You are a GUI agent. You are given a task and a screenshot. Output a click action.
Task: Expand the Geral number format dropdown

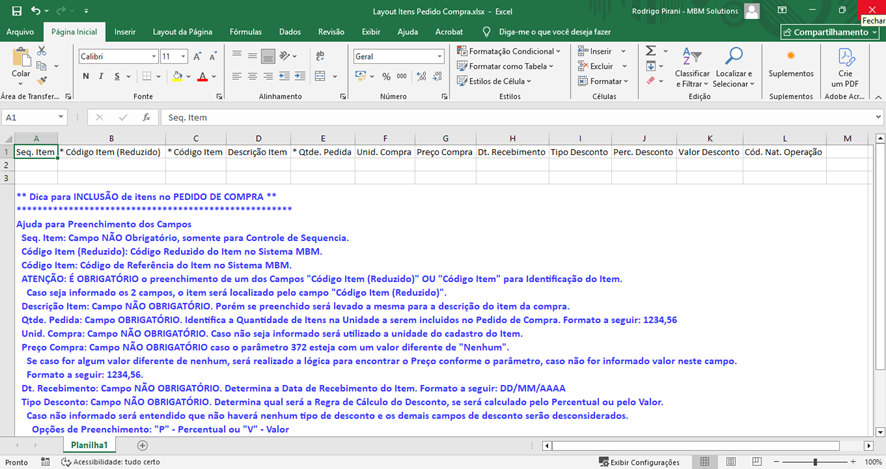point(440,57)
